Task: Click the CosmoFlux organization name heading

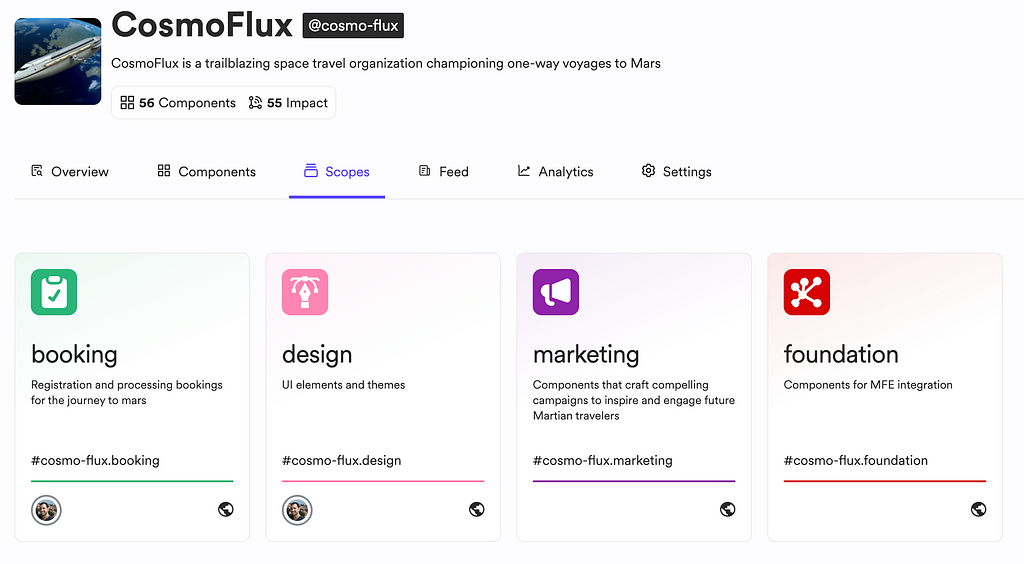Action: tap(202, 25)
